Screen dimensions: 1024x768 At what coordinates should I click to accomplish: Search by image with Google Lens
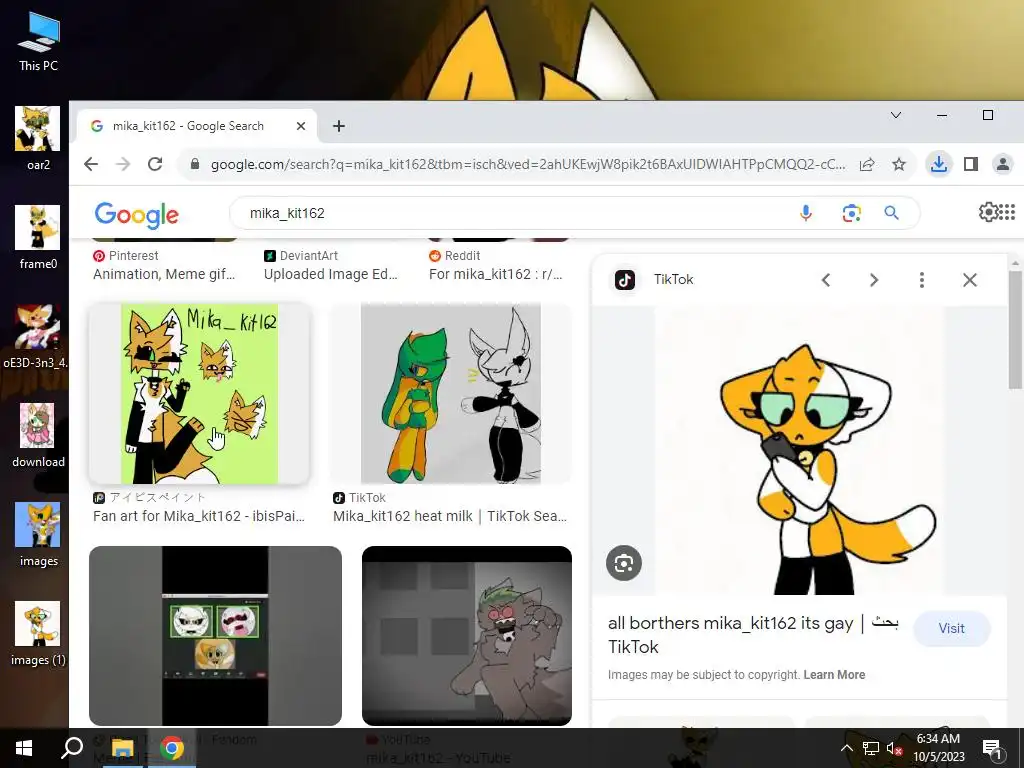(x=852, y=213)
